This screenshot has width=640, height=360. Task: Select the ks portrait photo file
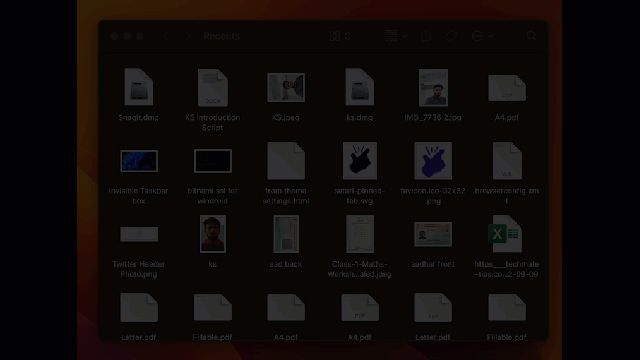[213, 234]
